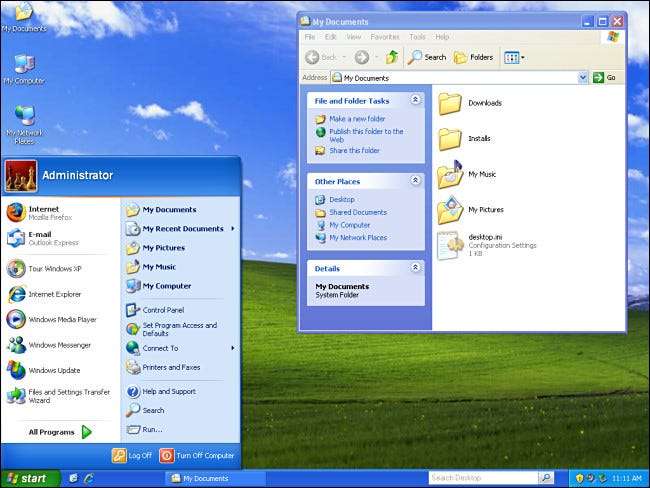Open My Computer desktop icon
This screenshot has width=650, height=488.
[x=22, y=69]
